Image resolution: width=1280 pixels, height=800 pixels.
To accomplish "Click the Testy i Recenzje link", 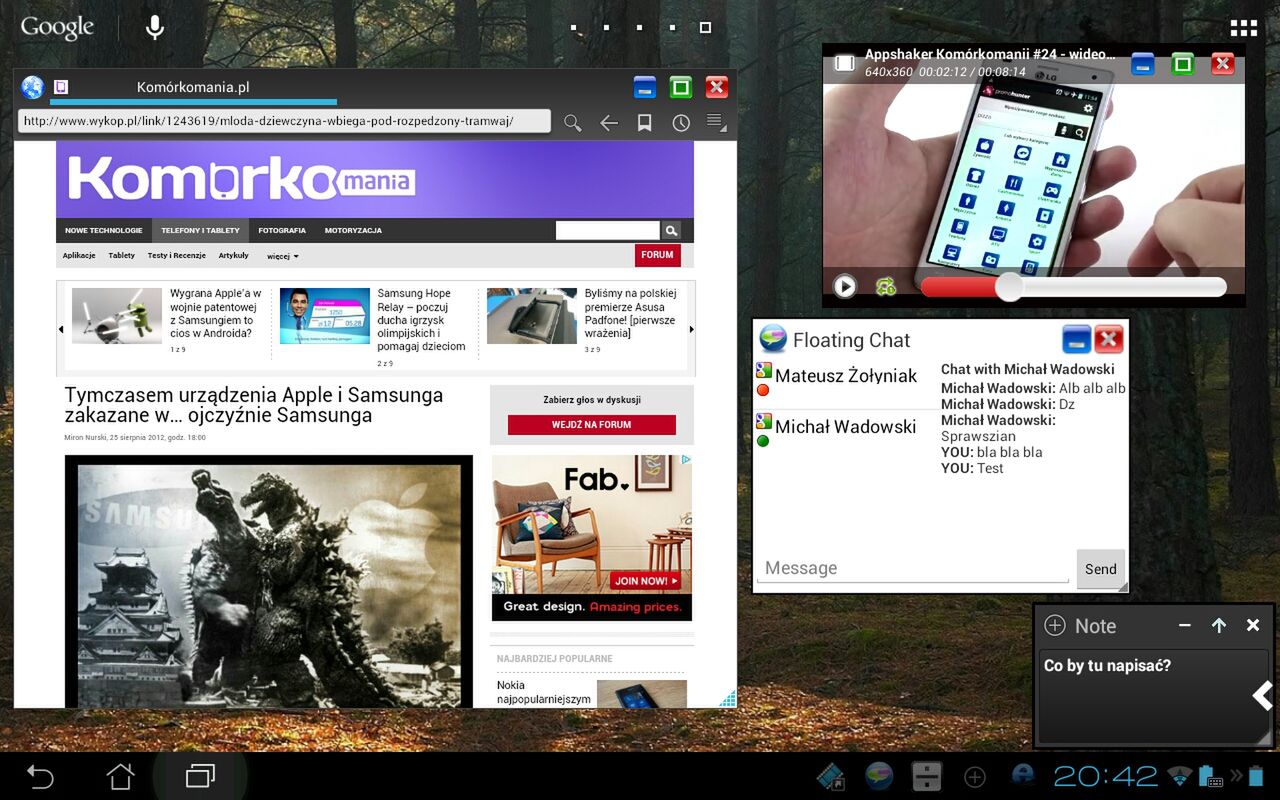I will [x=176, y=255].
